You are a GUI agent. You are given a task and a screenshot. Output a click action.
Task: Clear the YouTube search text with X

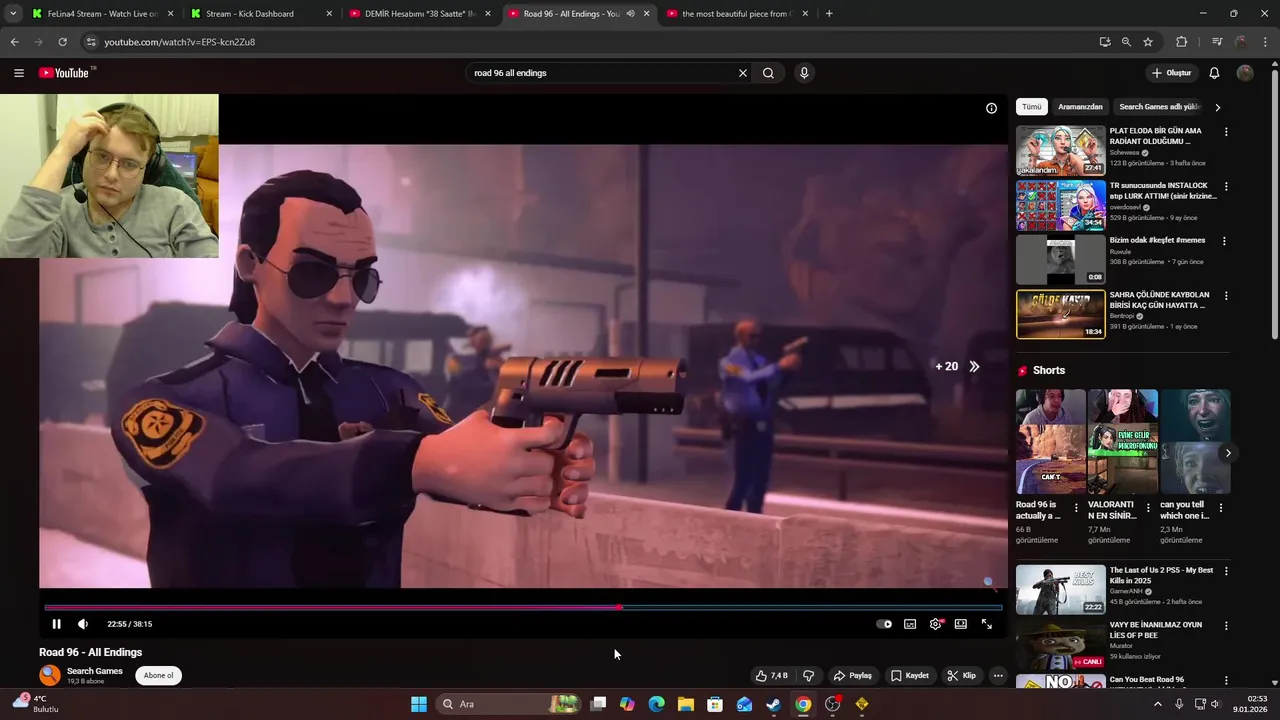click(743, 73)
